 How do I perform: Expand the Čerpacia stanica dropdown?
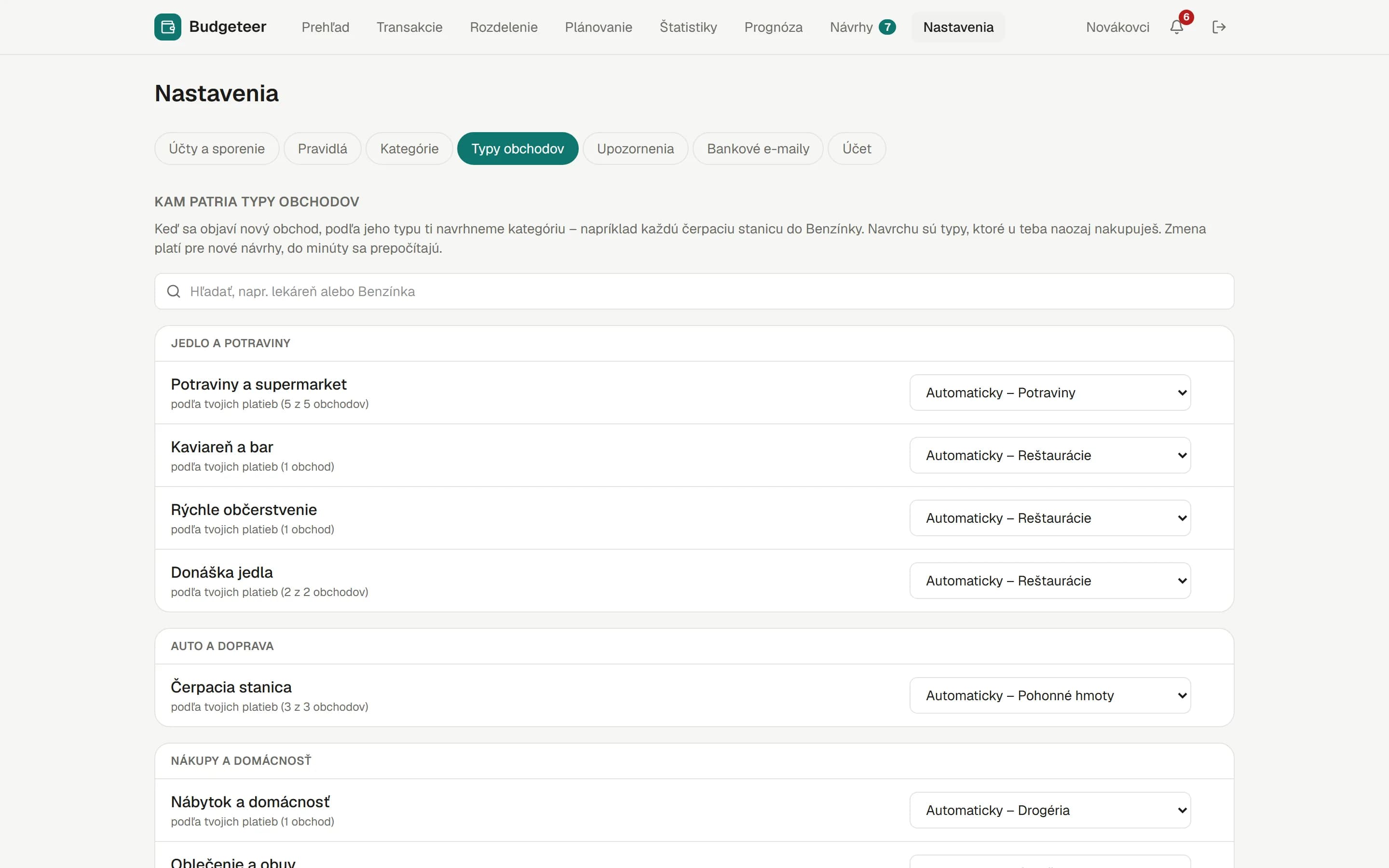coord(1050,695)
